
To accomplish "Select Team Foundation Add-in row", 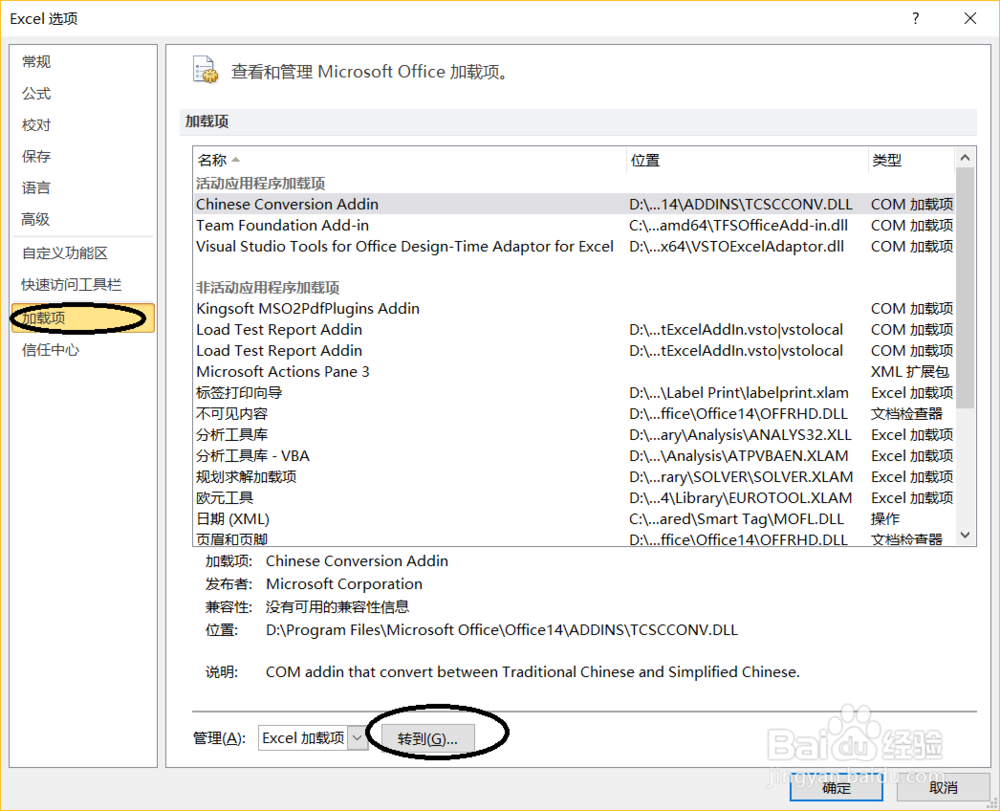I will click(x=574, y=225).
